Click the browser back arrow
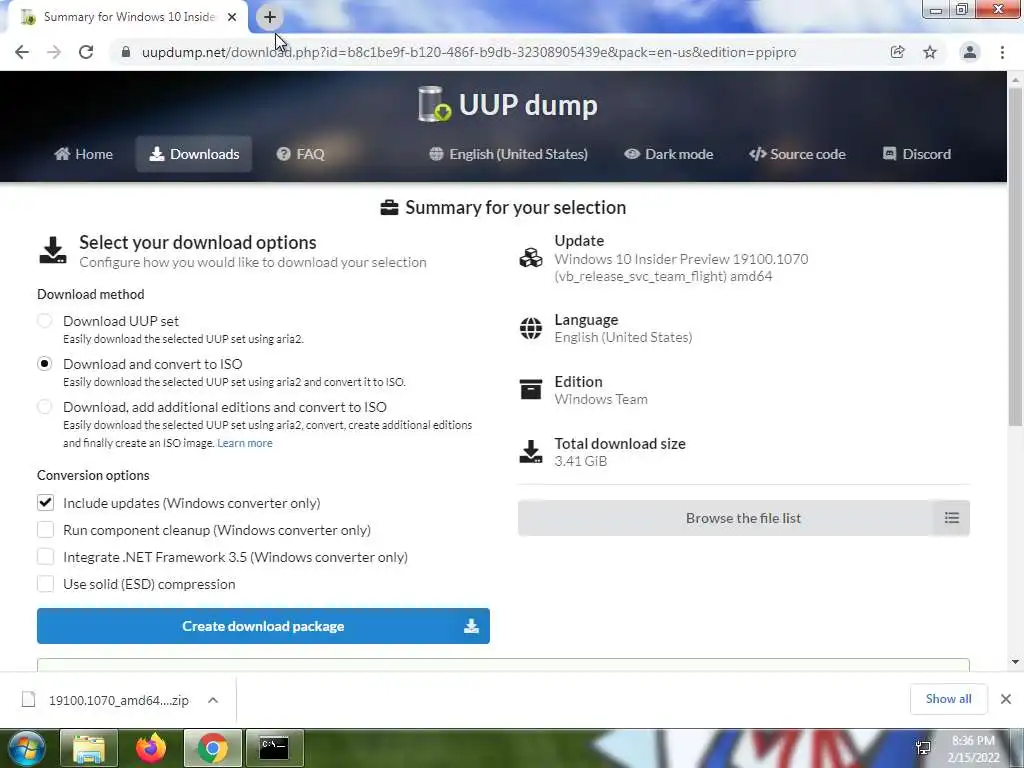This screenshot has height=768, width=1024. 22,52
